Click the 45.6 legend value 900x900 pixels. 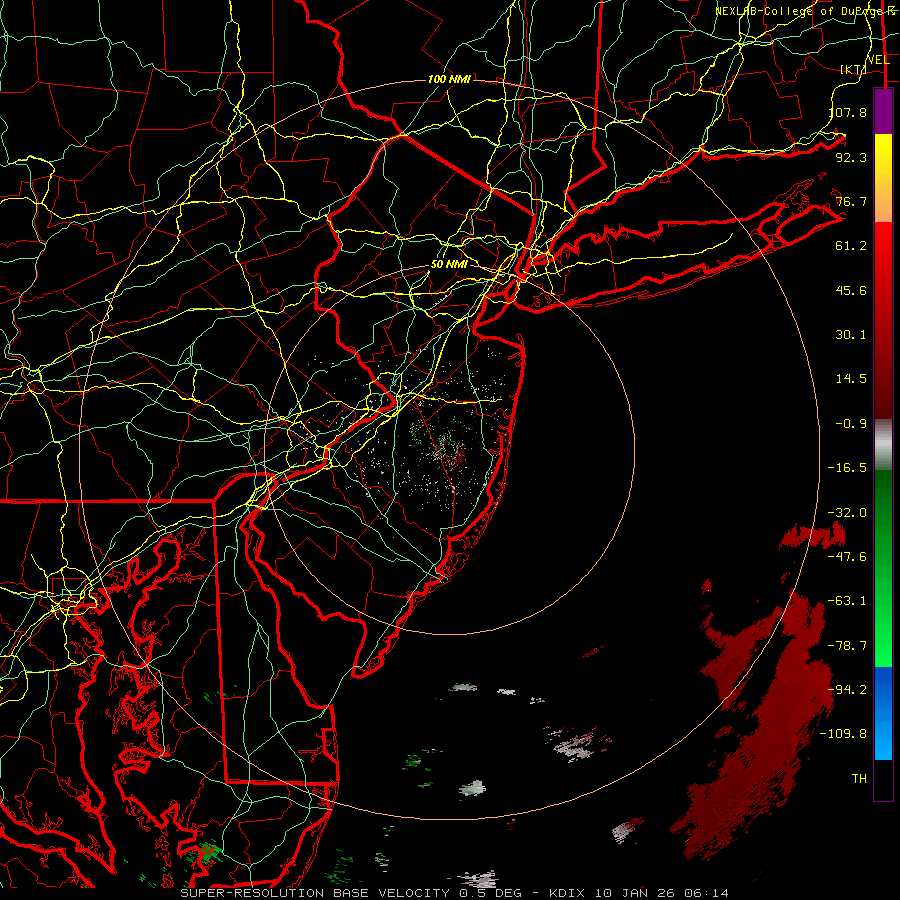click(x=851, y=290)
